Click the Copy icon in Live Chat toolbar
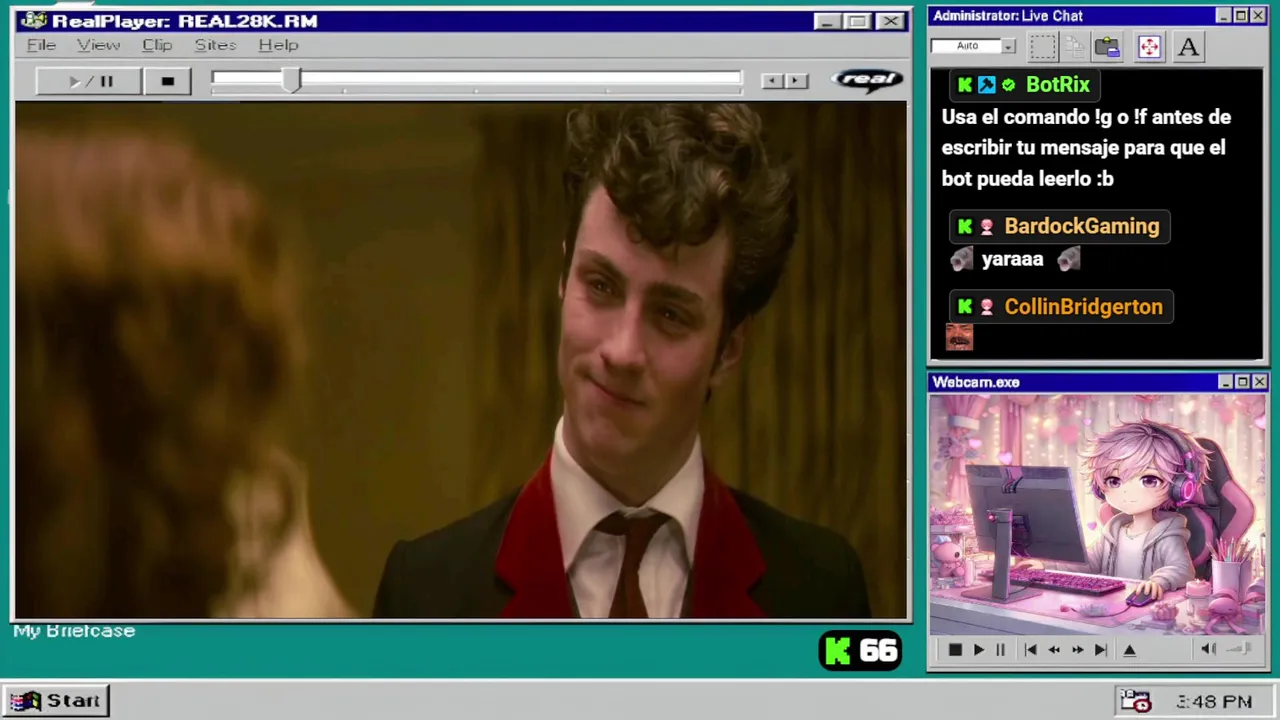Image resolution: width=1280 pixels, height=720 pixels. pyautogui.click(x=1074, y=46)
